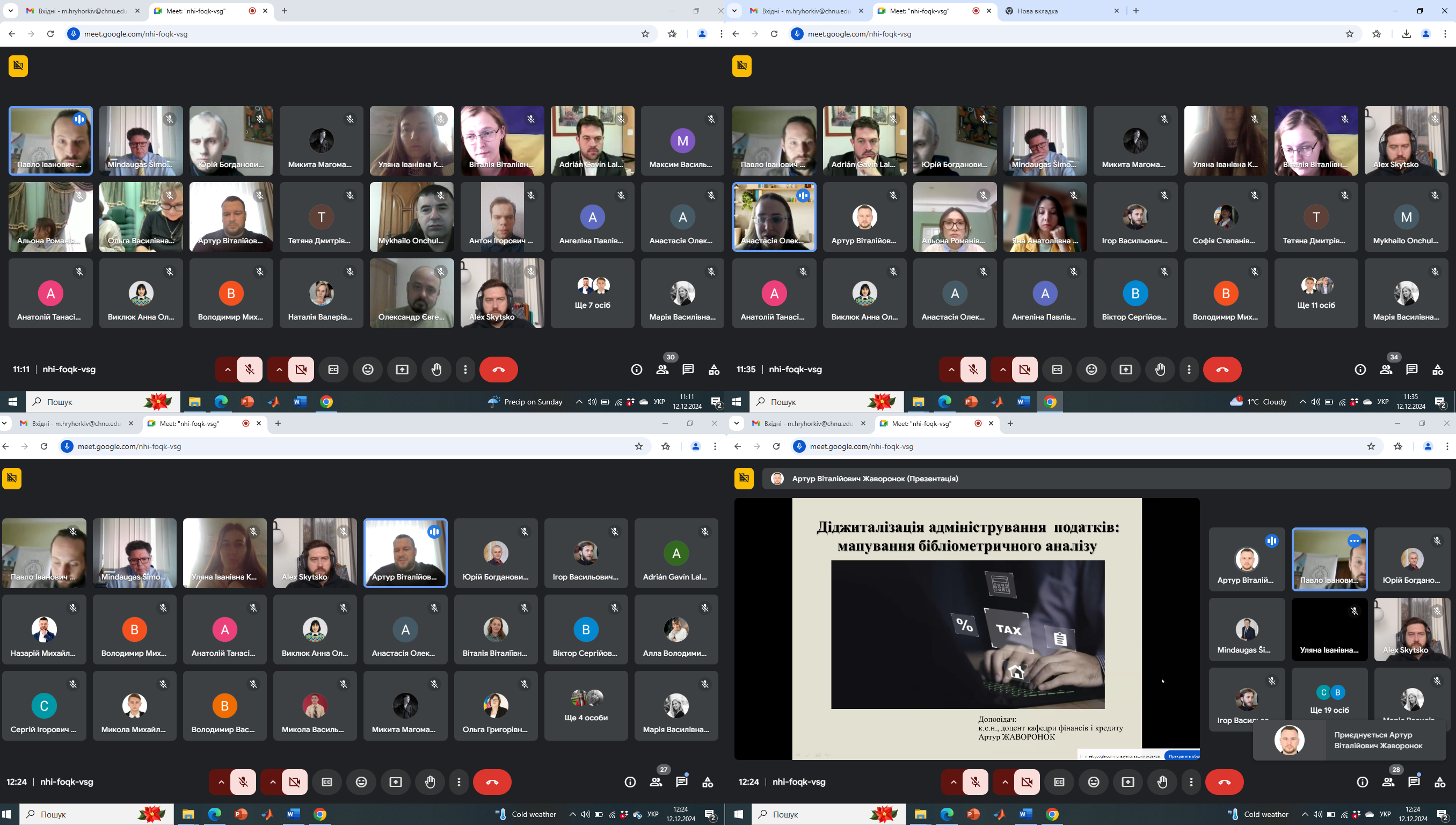The height and width of the screenshot is (825, 1456).
Task: Open the people list showing 28 participants
Action: coord(1388,782)
